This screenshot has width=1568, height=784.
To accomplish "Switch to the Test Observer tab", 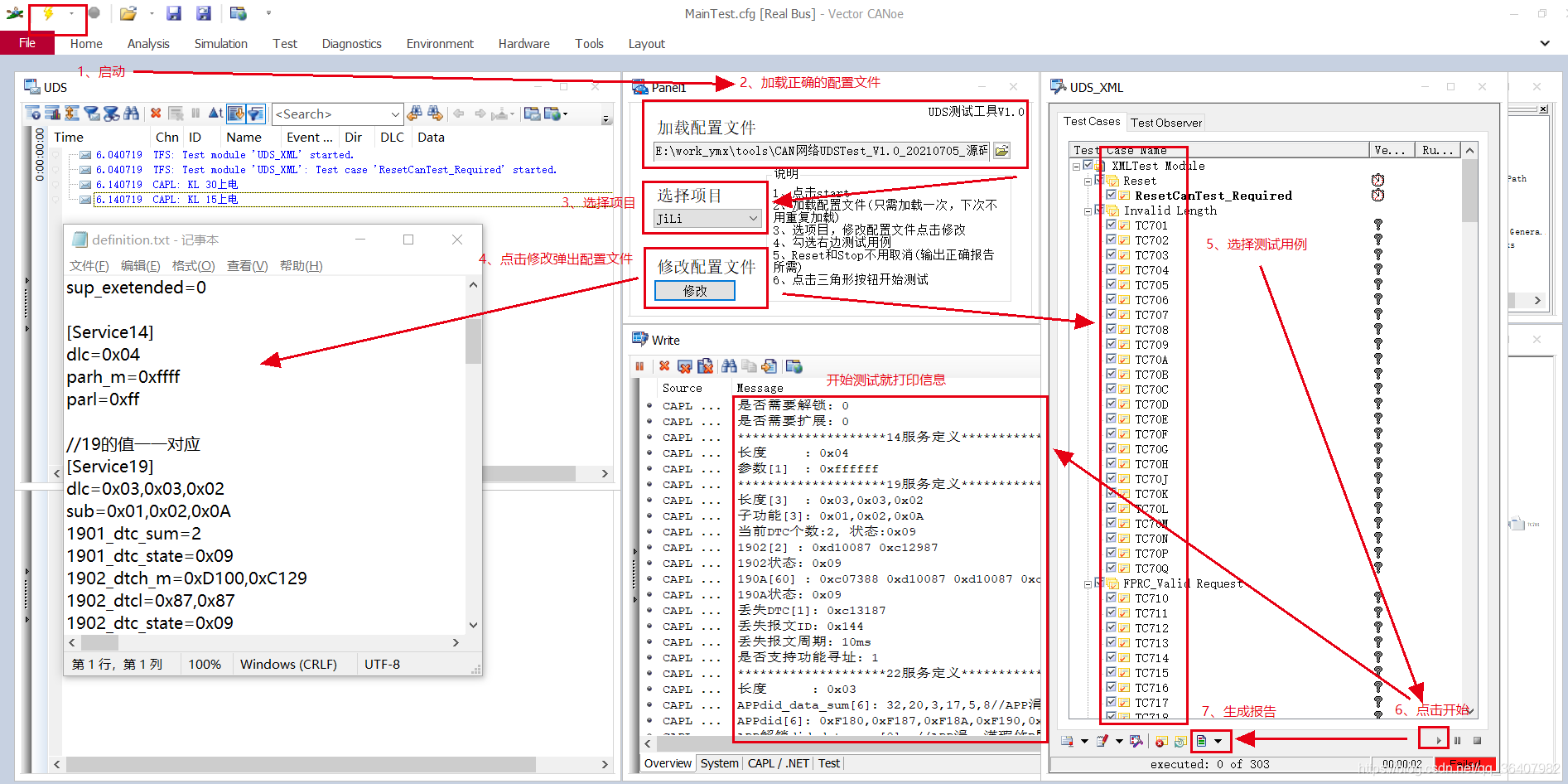I will tap(1166, 123).
